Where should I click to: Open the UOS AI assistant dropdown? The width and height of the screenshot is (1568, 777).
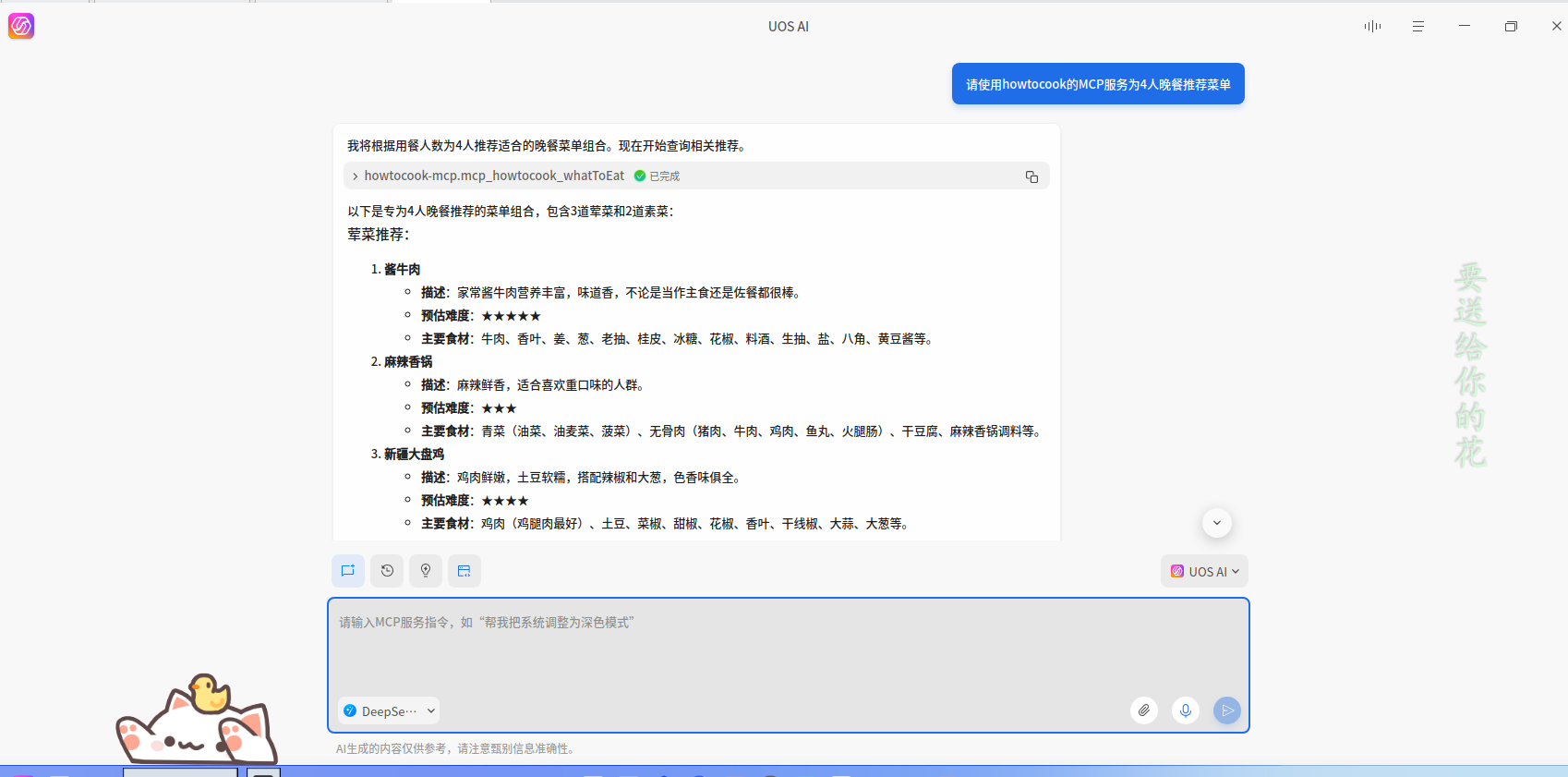(1204, 571)
